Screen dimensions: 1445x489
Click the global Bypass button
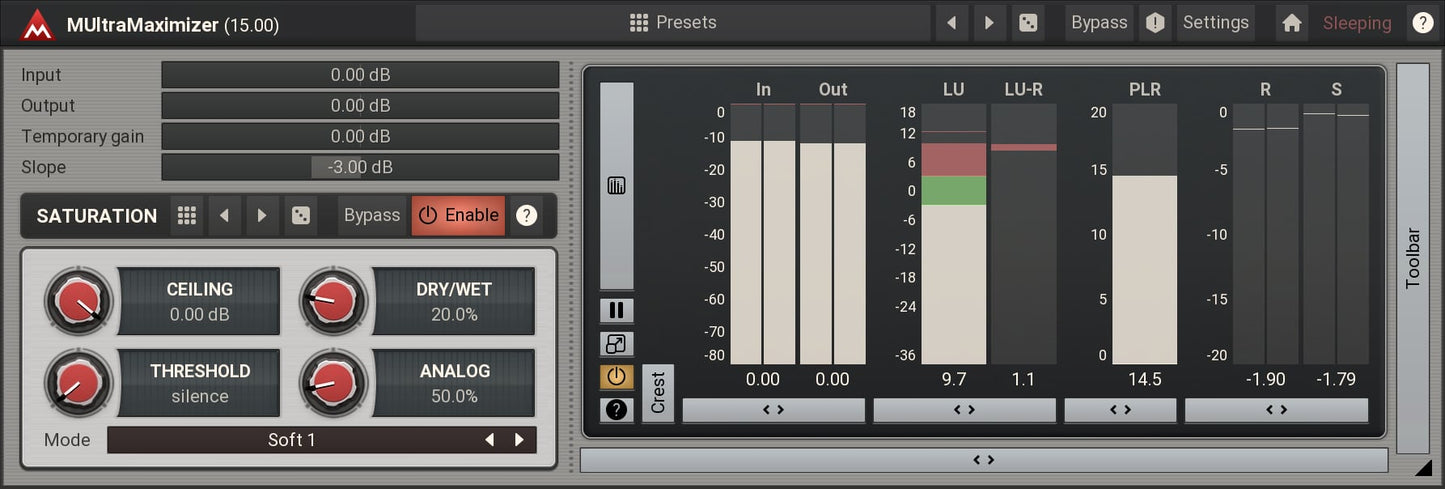coord(1098,23)
